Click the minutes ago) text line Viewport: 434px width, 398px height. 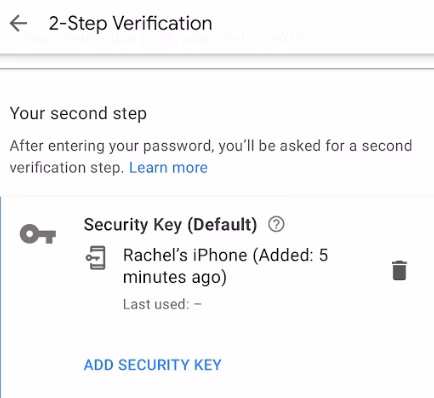[175, 277]
